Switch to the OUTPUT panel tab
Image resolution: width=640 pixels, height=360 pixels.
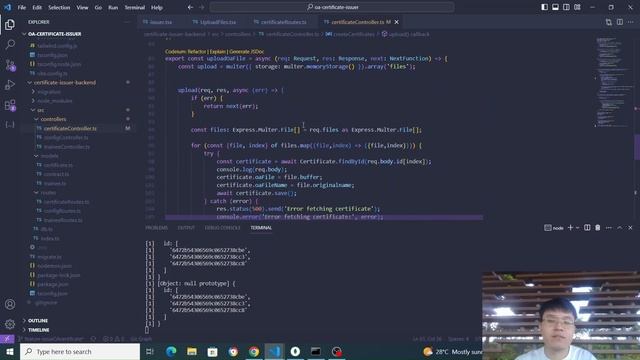coord(186,228)
